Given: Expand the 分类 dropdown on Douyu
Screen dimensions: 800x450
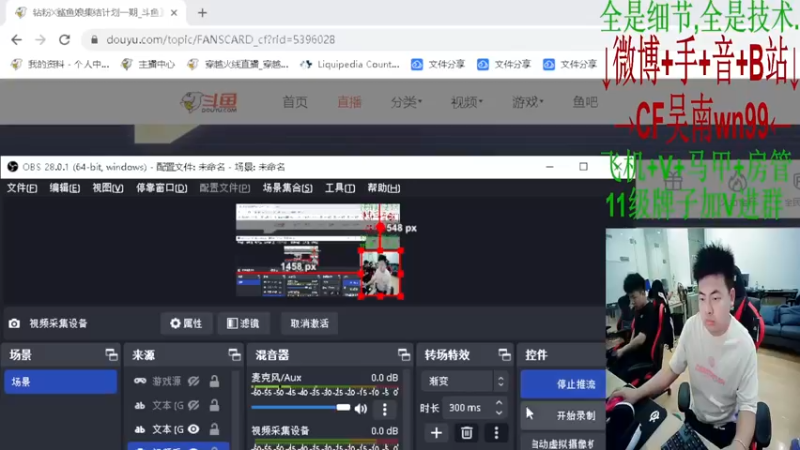Looking at the screenshot, I should (x=406, y=102).
